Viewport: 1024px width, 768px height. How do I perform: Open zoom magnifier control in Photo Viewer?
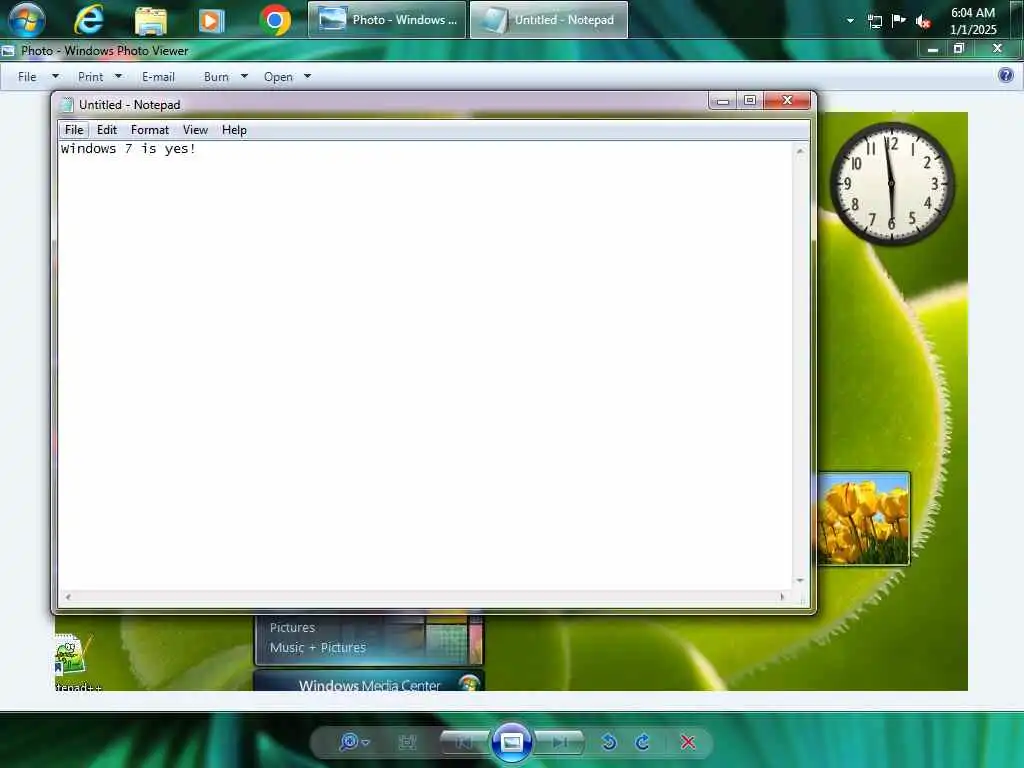[x=349, y=742]
